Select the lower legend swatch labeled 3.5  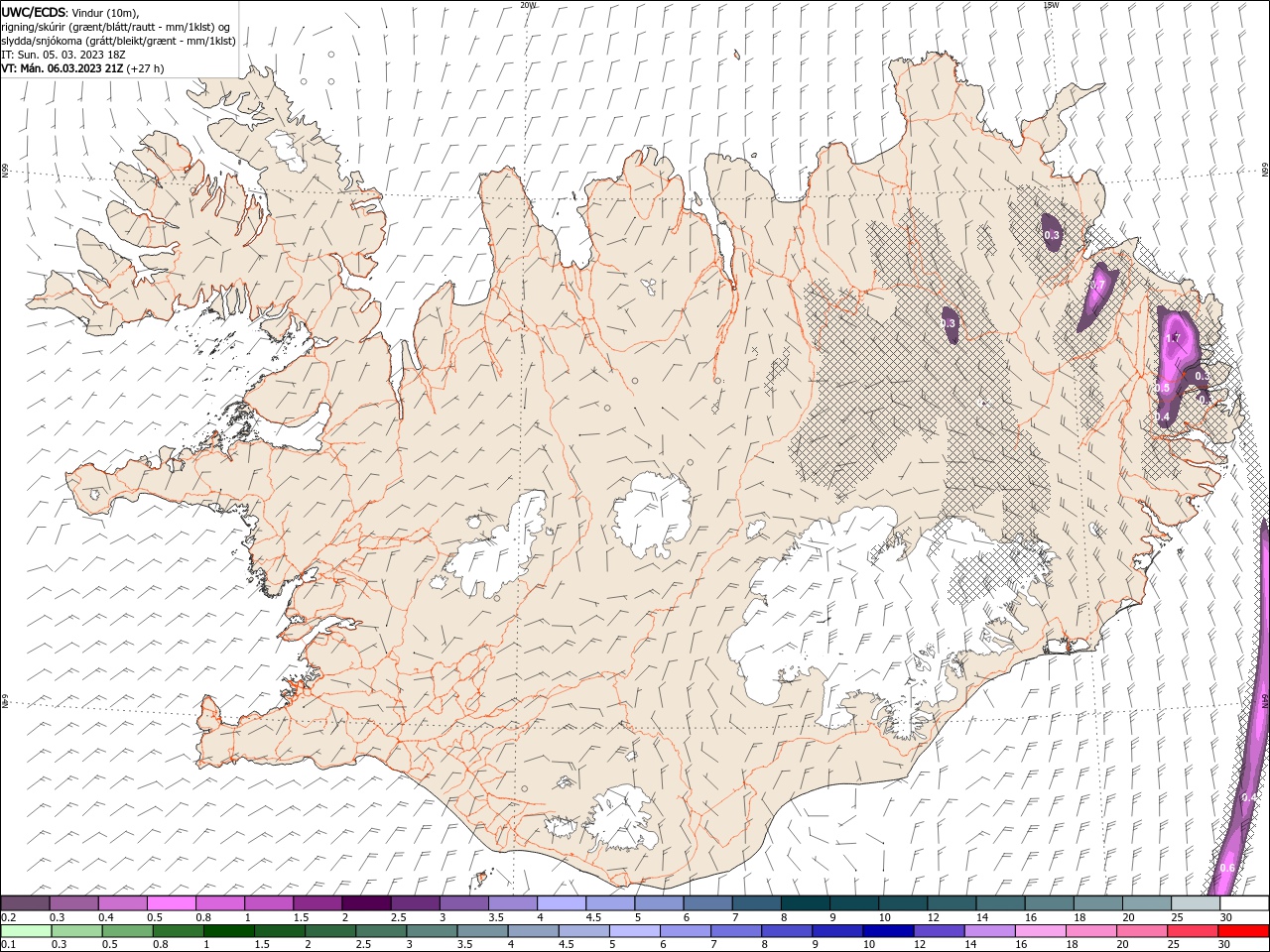482,931
